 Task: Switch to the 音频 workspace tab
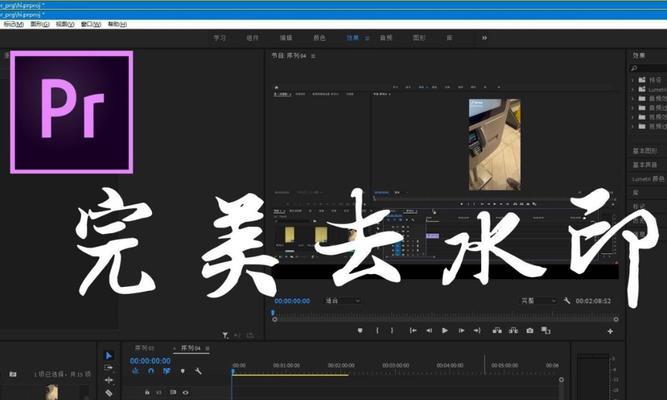386,38
